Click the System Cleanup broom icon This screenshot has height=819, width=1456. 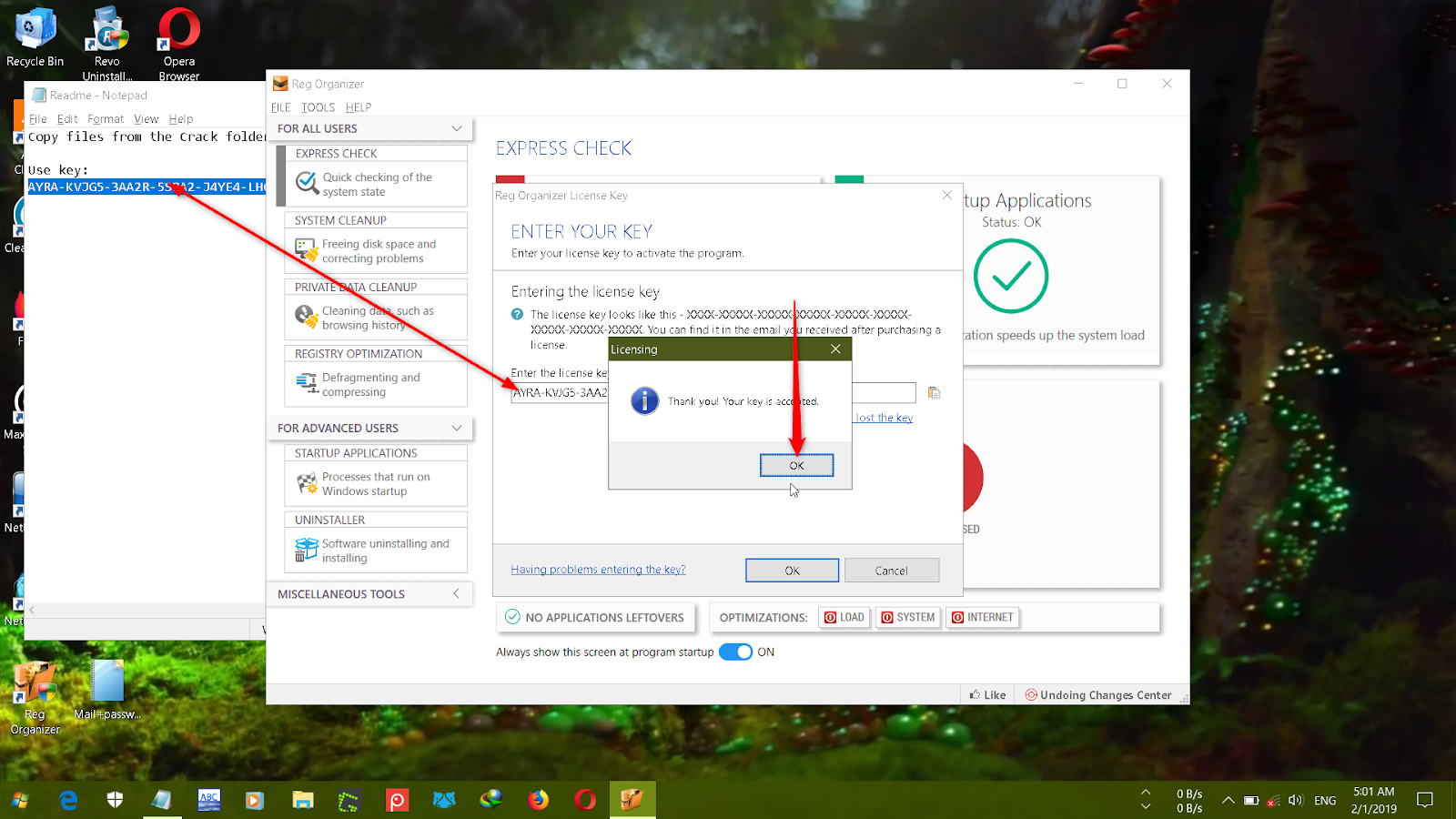tap(307, 250)
